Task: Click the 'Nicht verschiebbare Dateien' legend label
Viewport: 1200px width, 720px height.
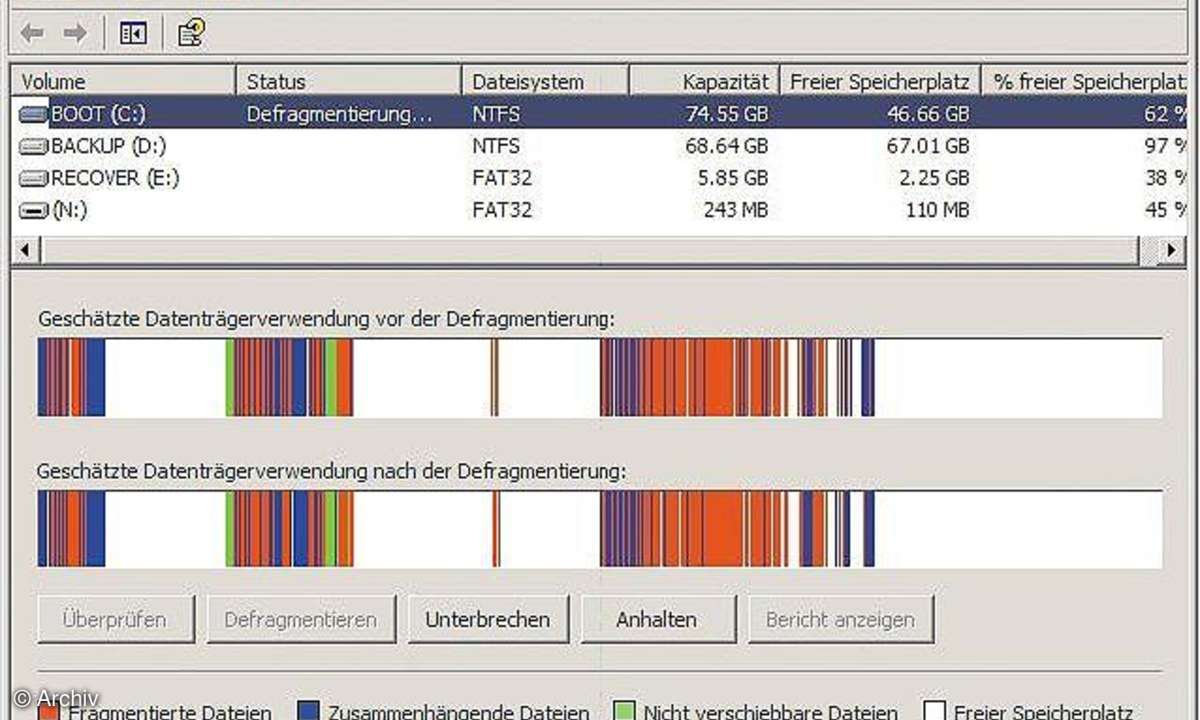Action: tap(770, 712)
